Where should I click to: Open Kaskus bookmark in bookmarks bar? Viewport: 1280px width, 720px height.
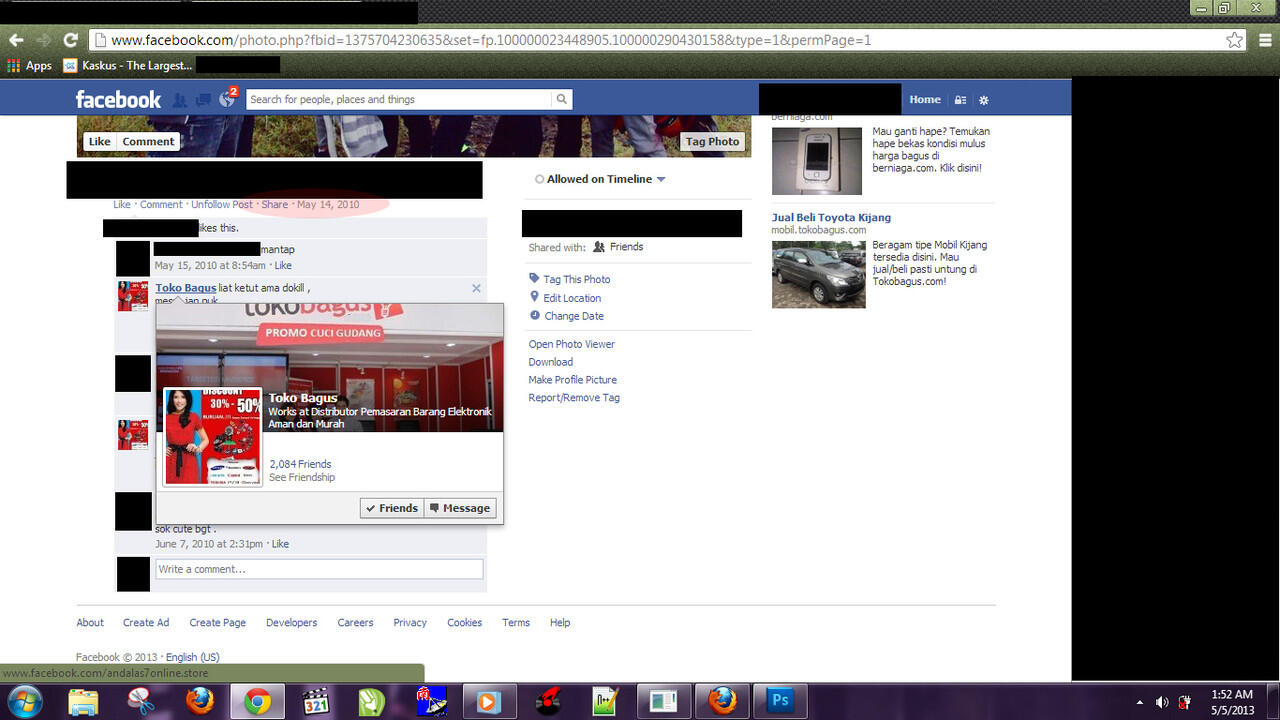coord(127,65)
